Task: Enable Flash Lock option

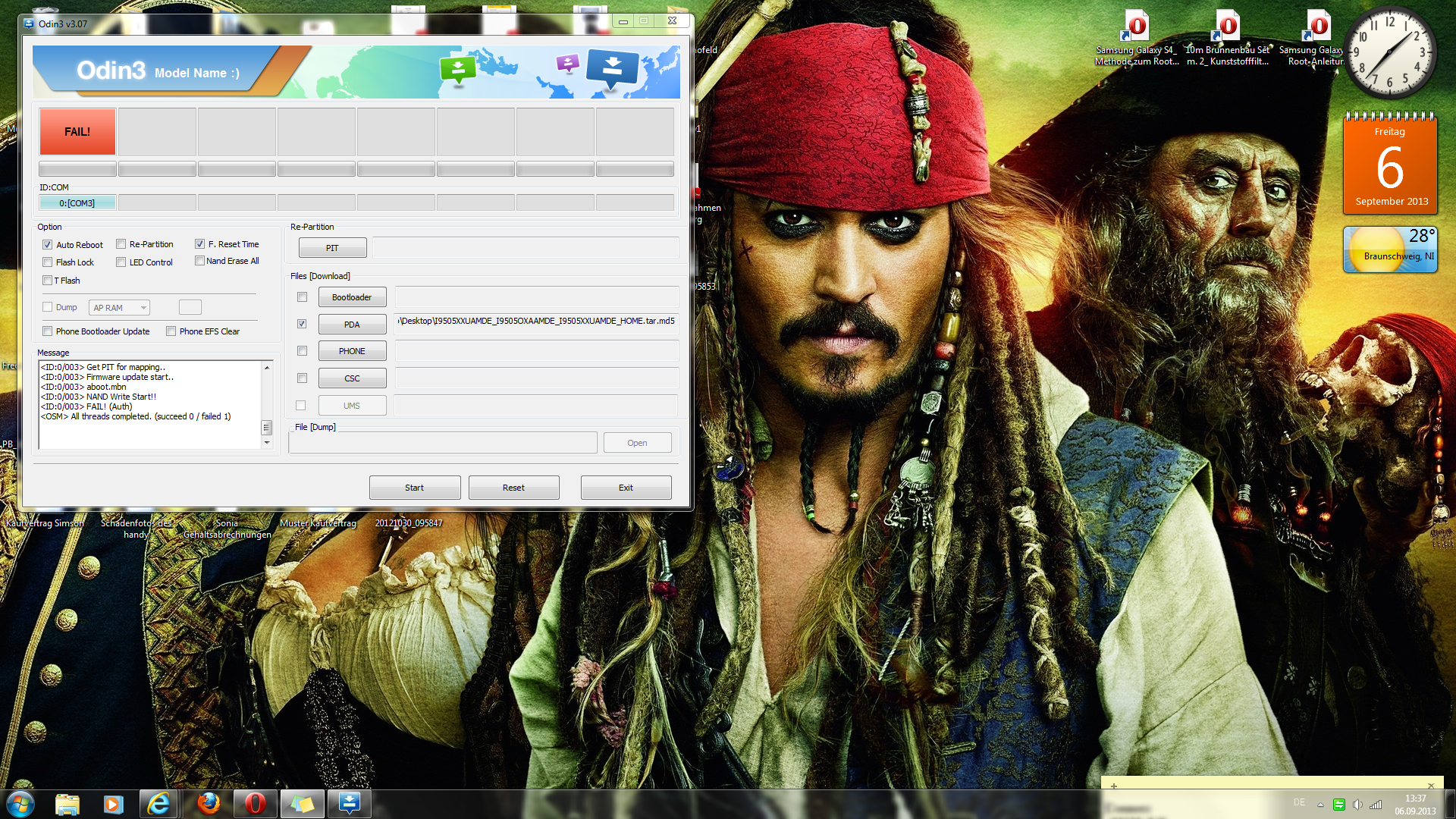Action: click(48, 262)
